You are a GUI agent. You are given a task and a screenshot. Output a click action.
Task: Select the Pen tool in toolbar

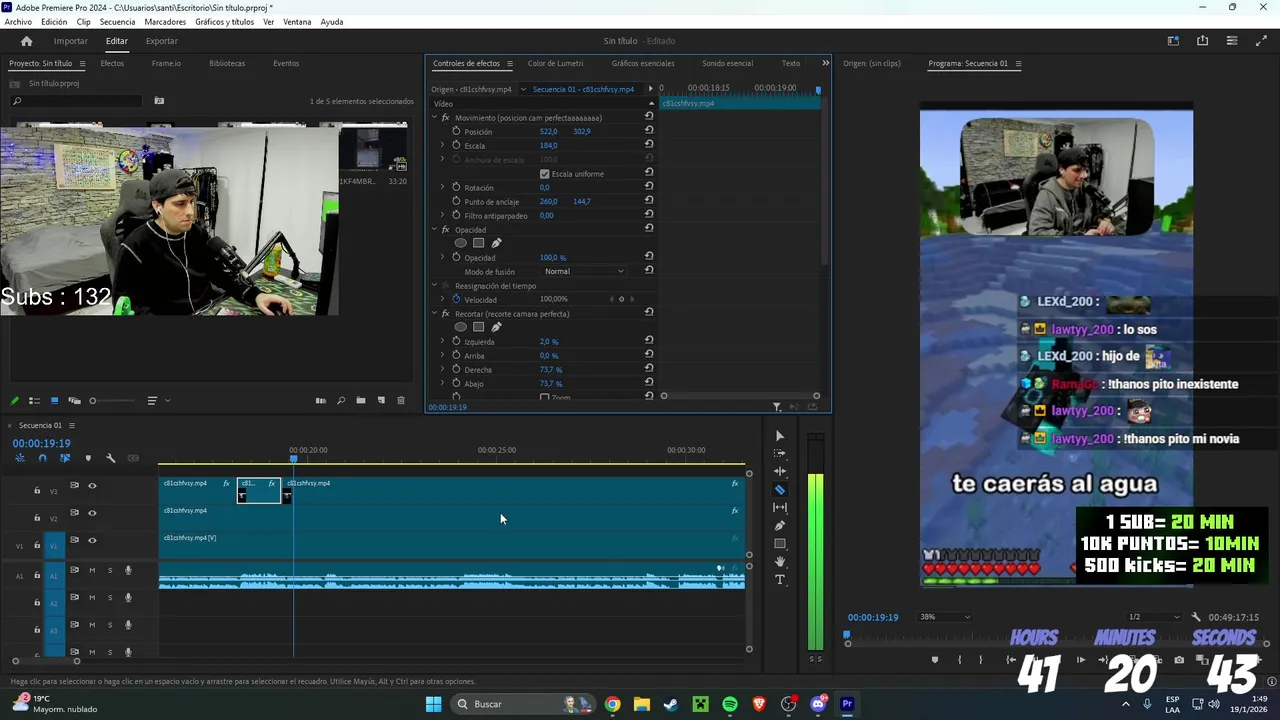coord(780,526)
